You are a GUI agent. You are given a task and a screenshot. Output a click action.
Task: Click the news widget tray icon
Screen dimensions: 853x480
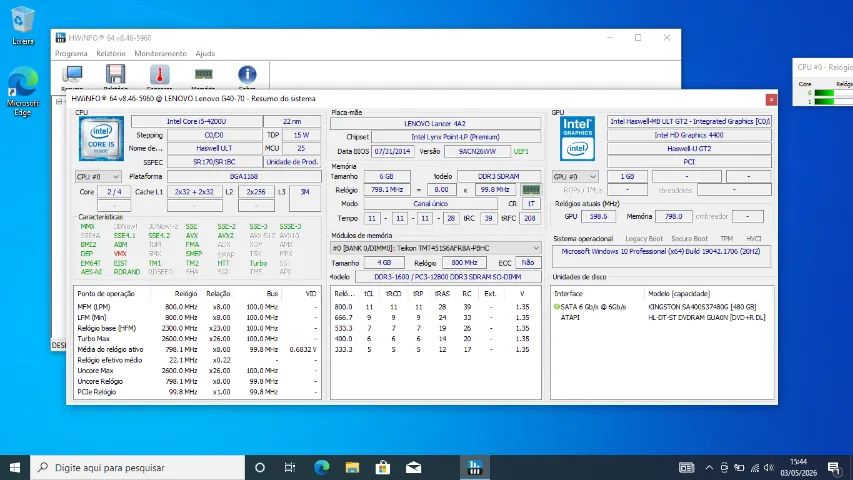(687, 467)
